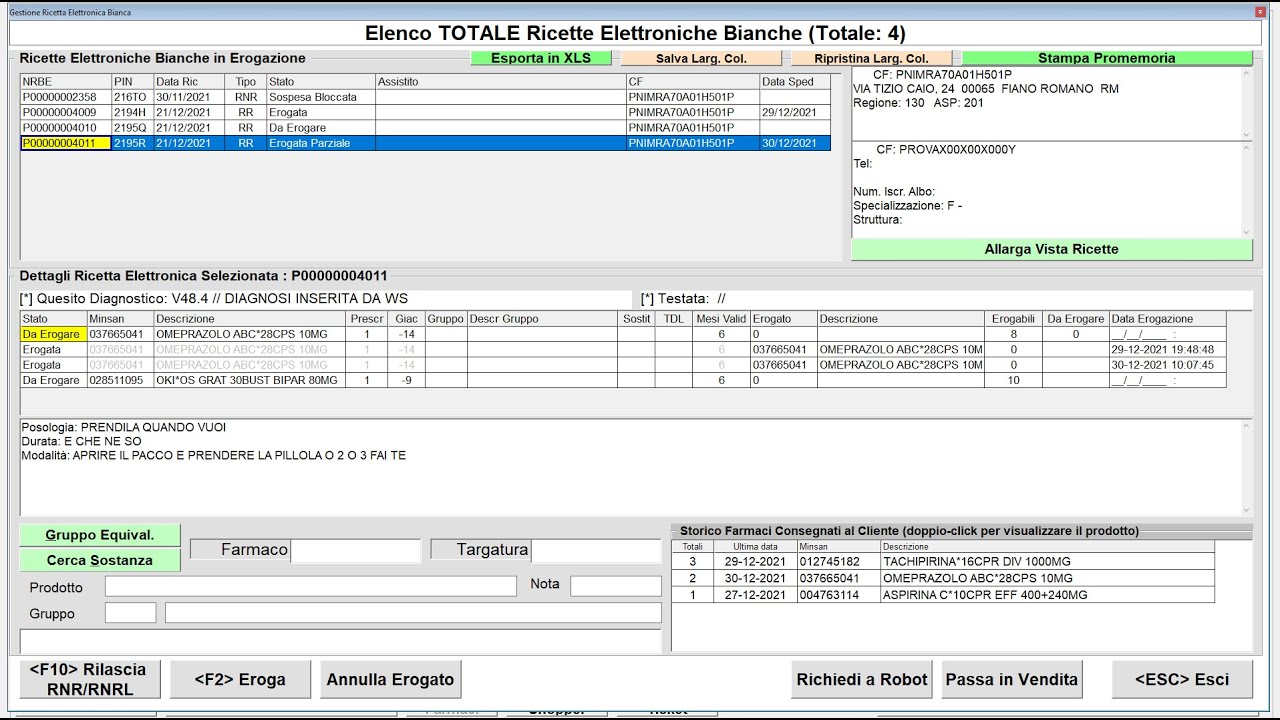Click the Erogata Parziale status cell

click(x=320, y=143)
